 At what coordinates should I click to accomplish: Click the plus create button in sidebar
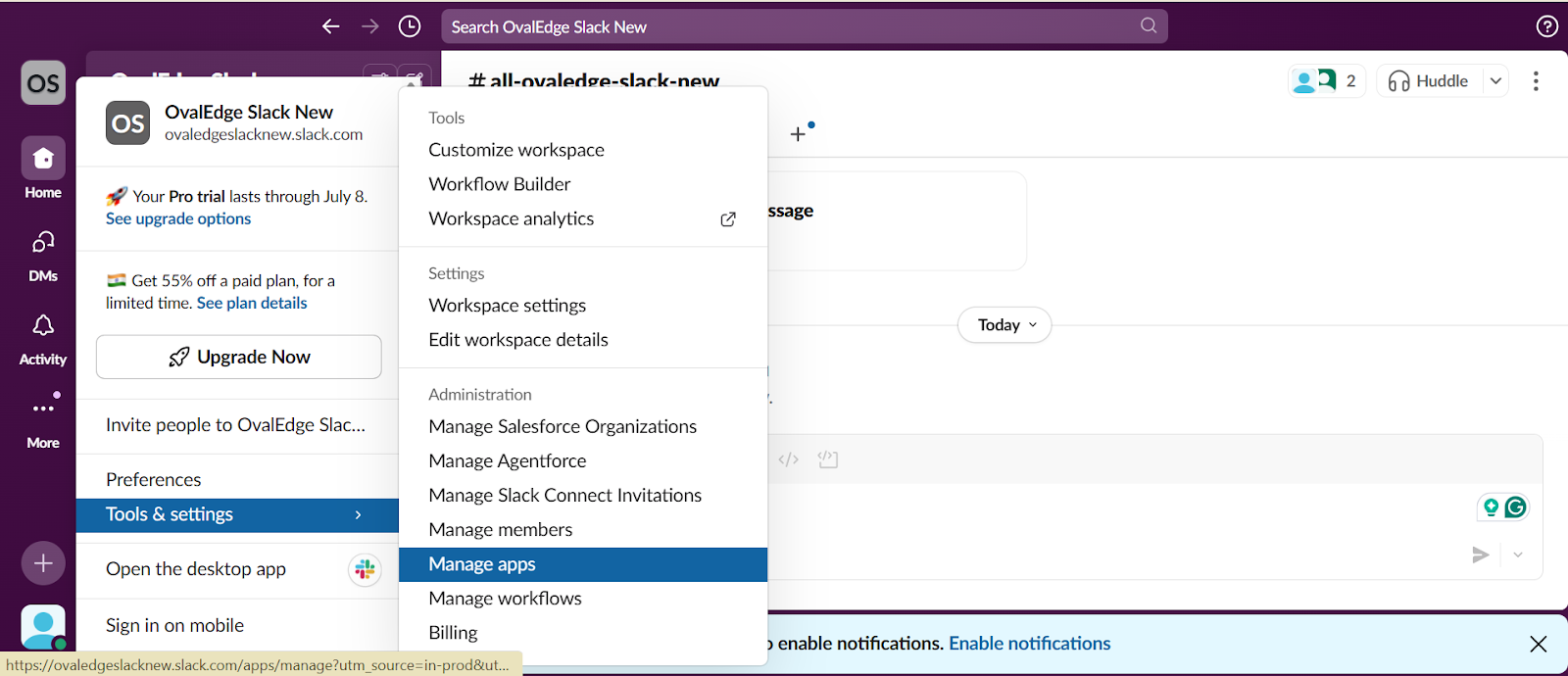point(43,563)
